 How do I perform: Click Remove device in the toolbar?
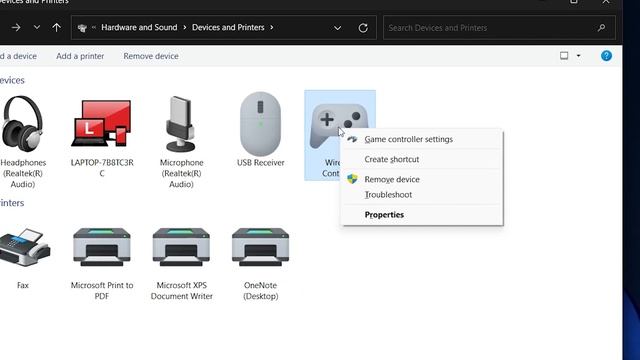click(151, 56)
